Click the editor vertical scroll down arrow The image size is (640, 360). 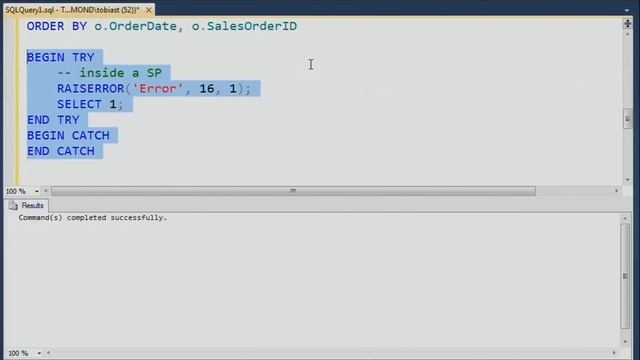click(627, 180)
